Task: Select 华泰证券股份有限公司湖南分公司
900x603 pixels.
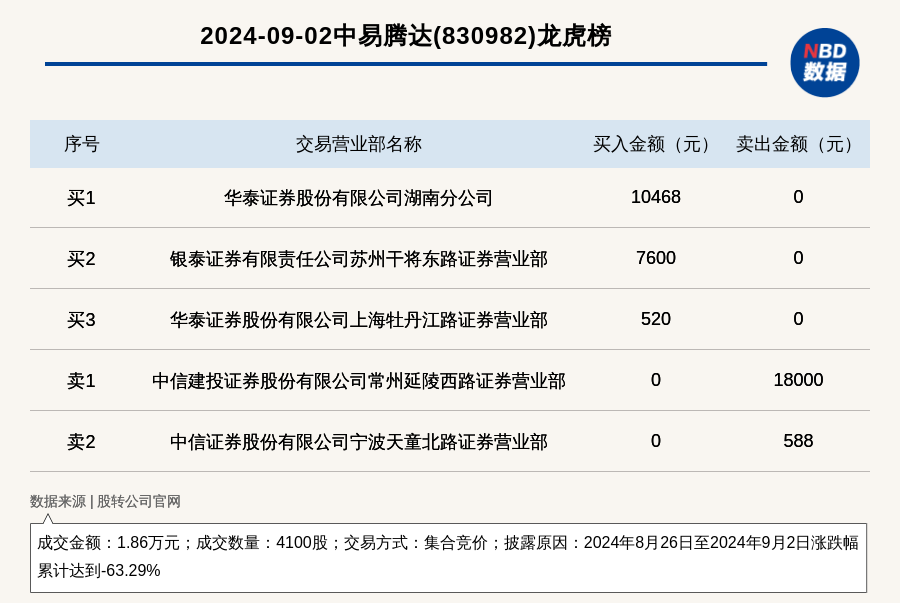Action: [359, 198]
